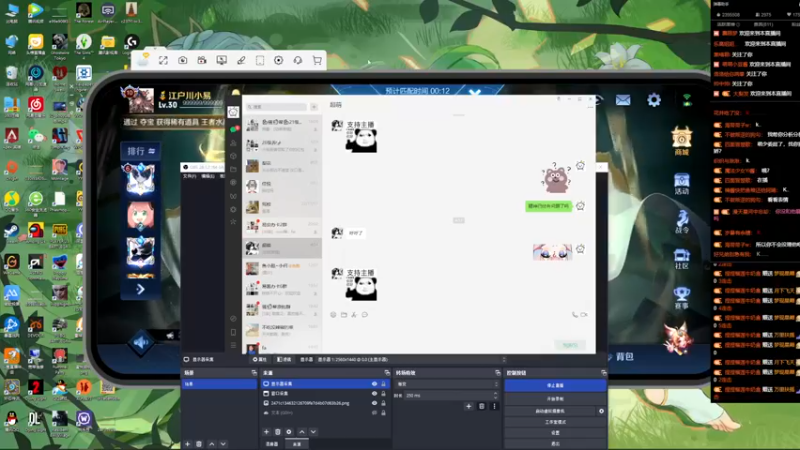Click the send button in the WeChat chat
The height and width of the screenshot is (450, 800).
570,345
